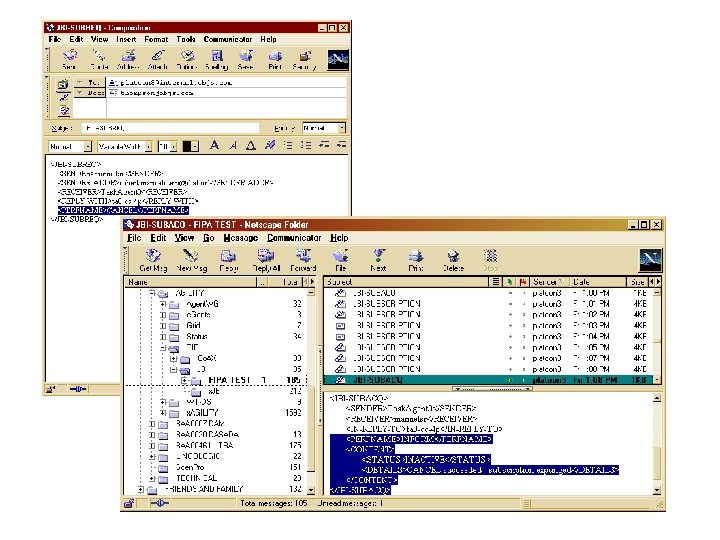Viewport: 720px width, 540px height.
Task: Click Next in Netscape Folder toolbar
Action: coord(378,261)
